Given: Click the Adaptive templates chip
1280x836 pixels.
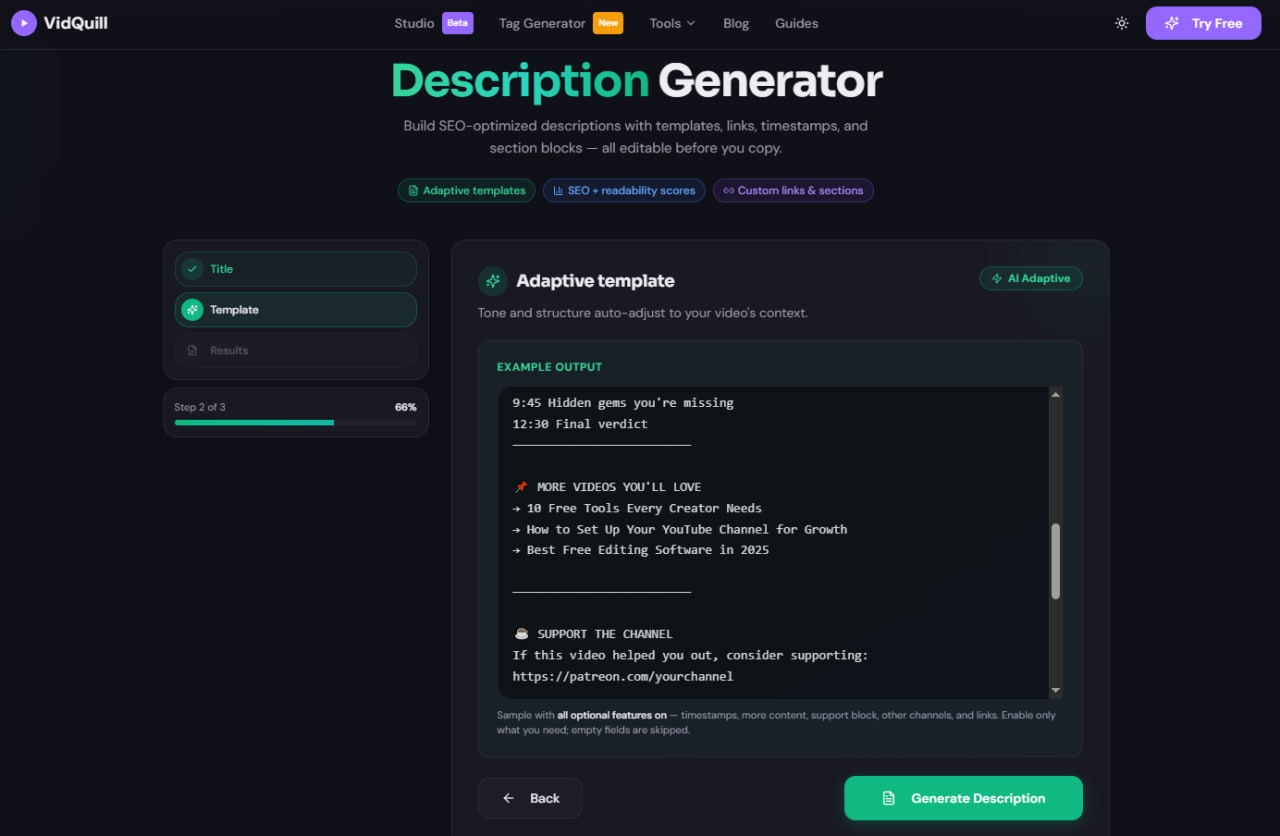Looking at the screenshot, I should pos(466,190).
